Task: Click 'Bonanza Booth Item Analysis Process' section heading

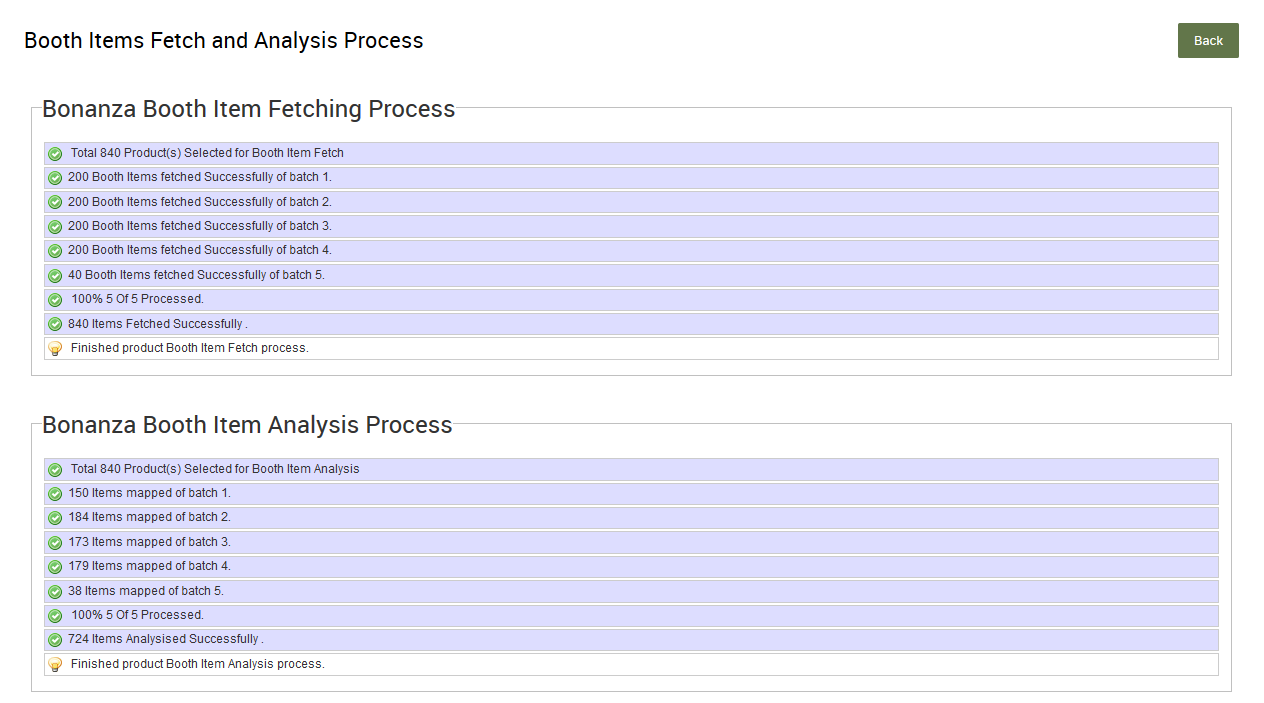Action: pos(247,425)
